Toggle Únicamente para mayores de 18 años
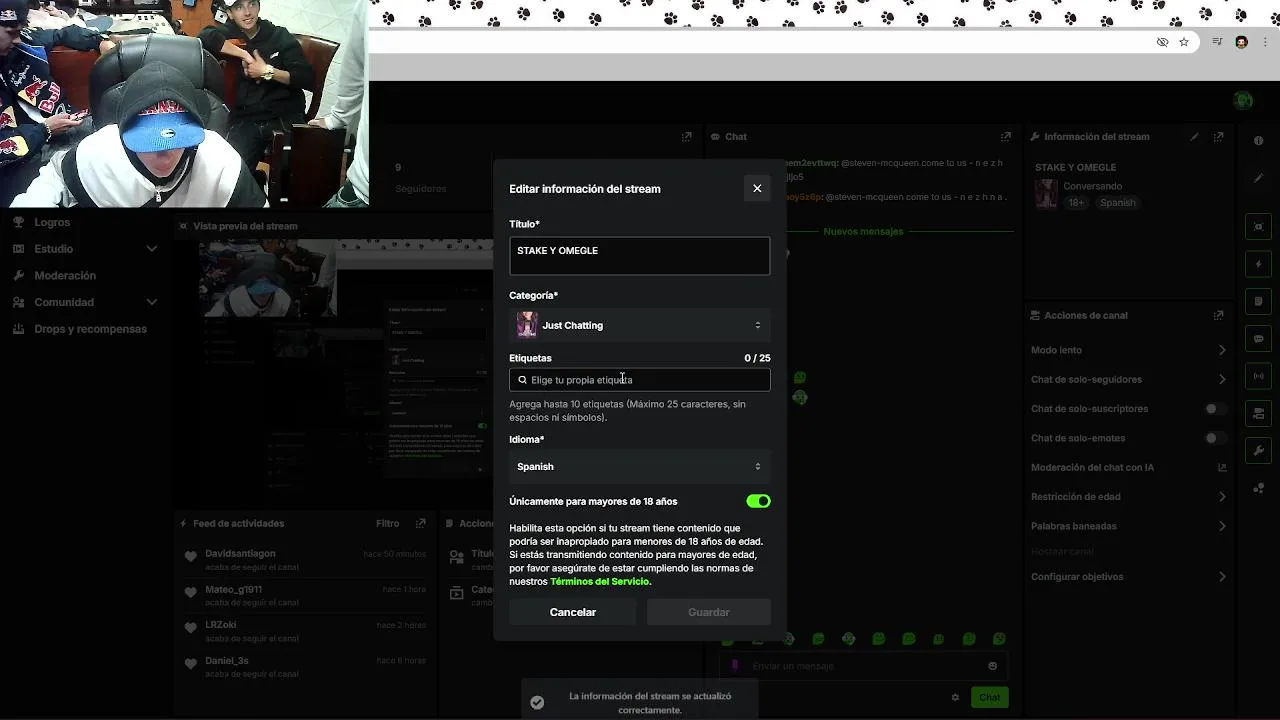1280x720 pixels. click(758, 501)
